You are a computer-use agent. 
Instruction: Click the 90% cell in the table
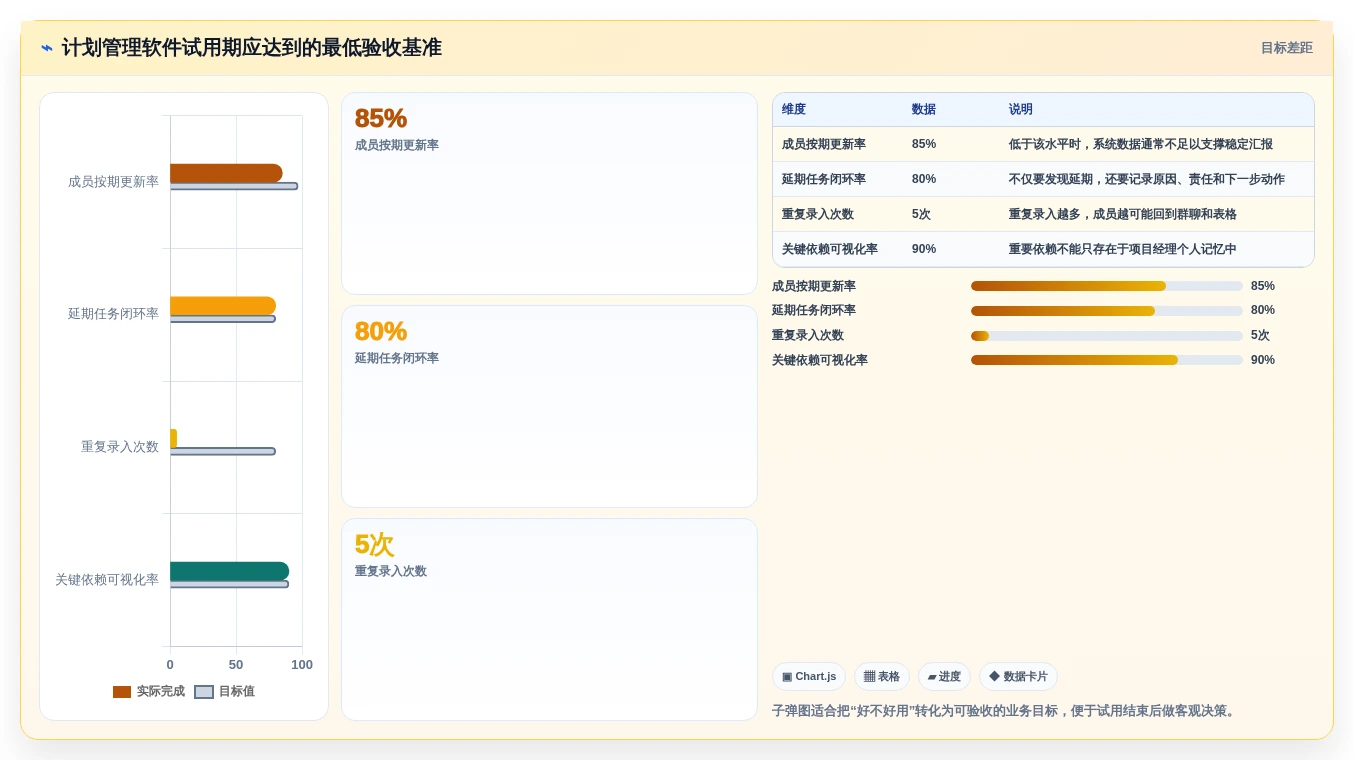[924, 250]
